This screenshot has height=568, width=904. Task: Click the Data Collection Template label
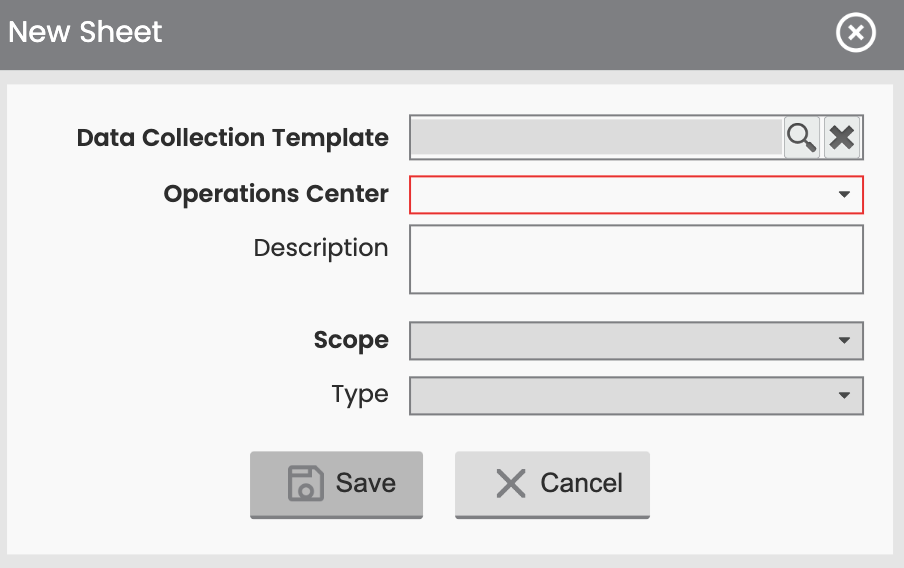pos(232,138)
